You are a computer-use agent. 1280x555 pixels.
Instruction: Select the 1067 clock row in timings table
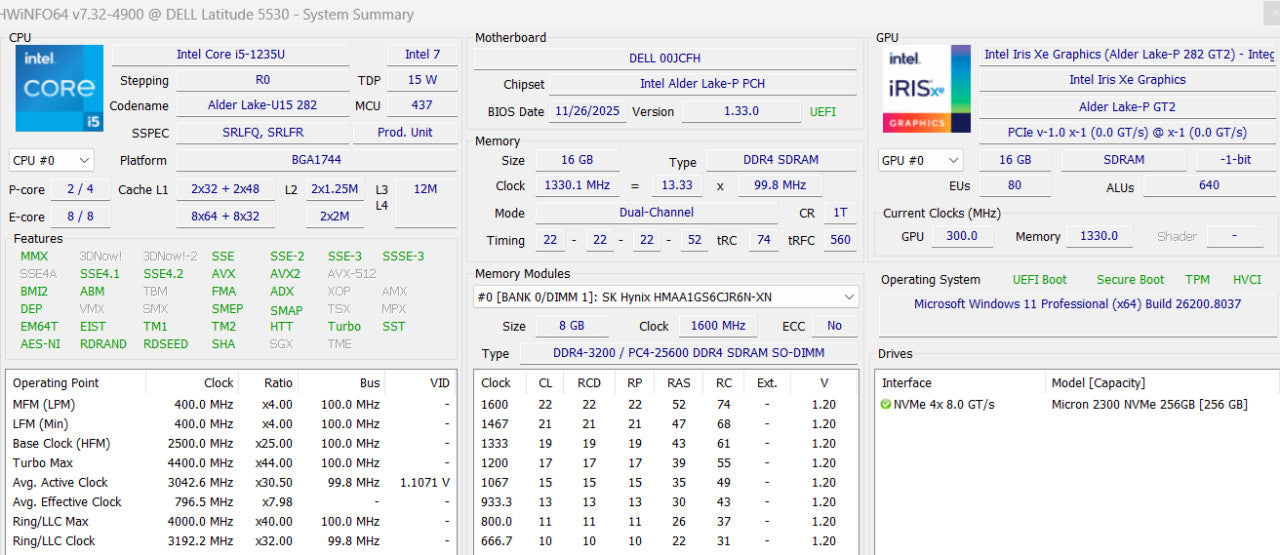tap(665, 482)
